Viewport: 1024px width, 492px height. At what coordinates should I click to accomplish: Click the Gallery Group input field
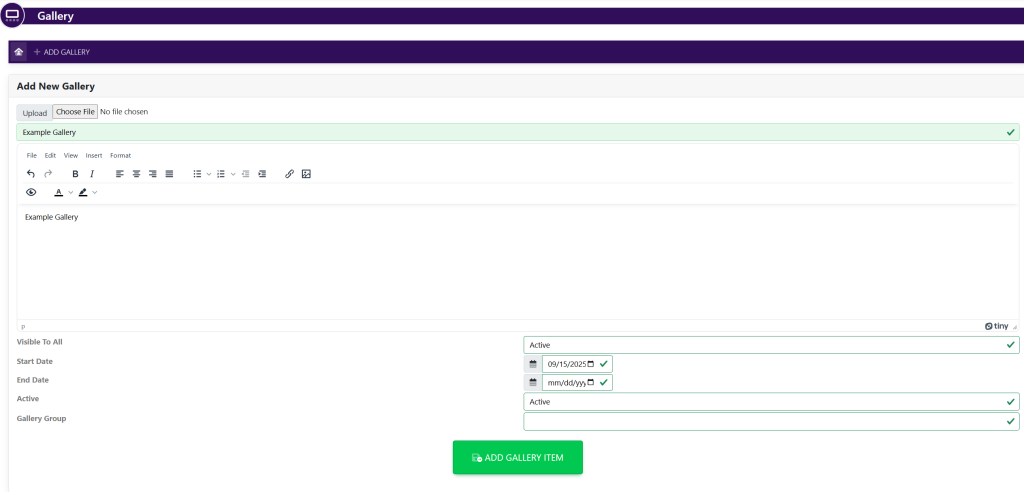(770, 421)
